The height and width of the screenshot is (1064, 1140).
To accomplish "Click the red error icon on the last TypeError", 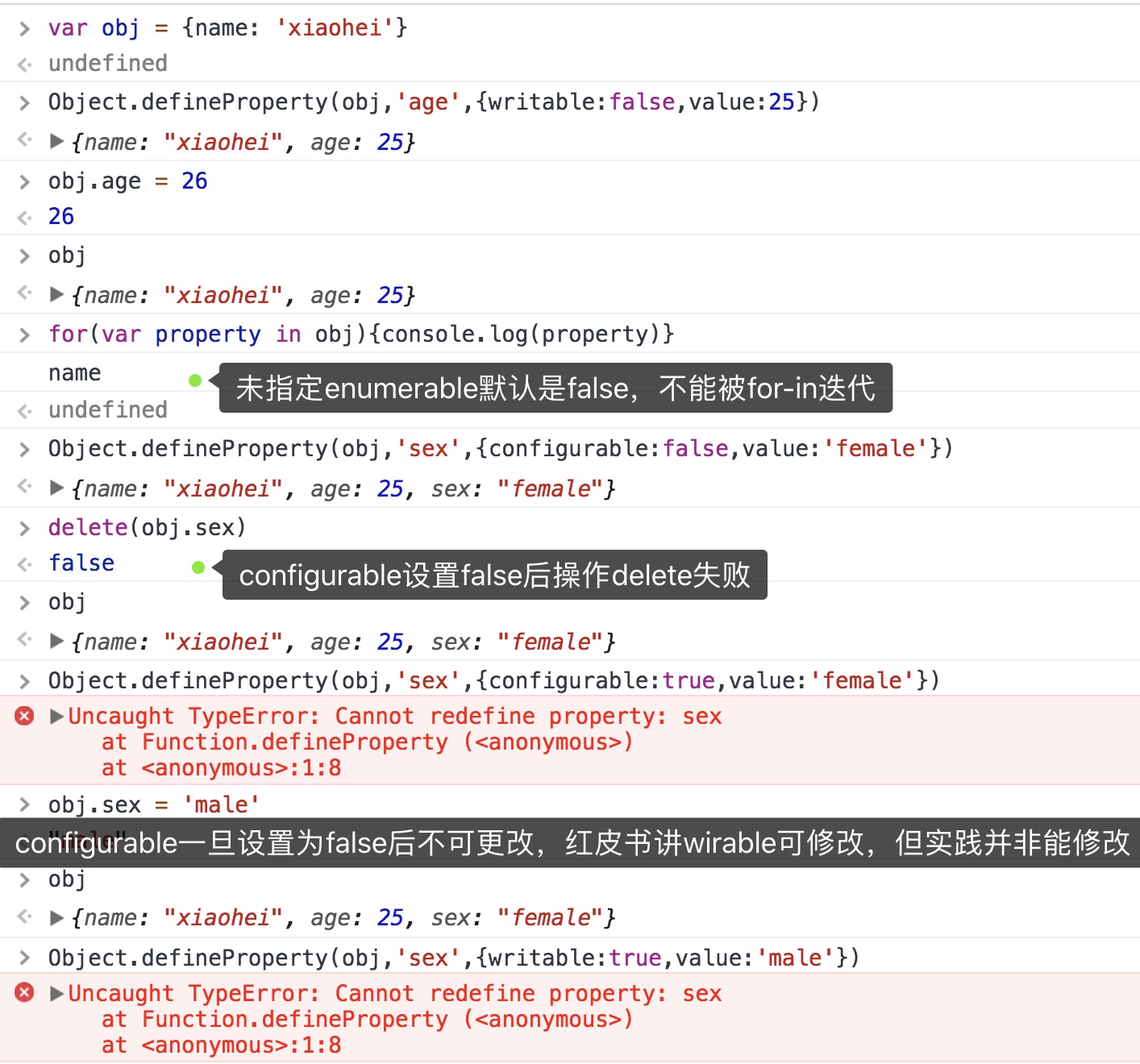I will click(25, 992).
